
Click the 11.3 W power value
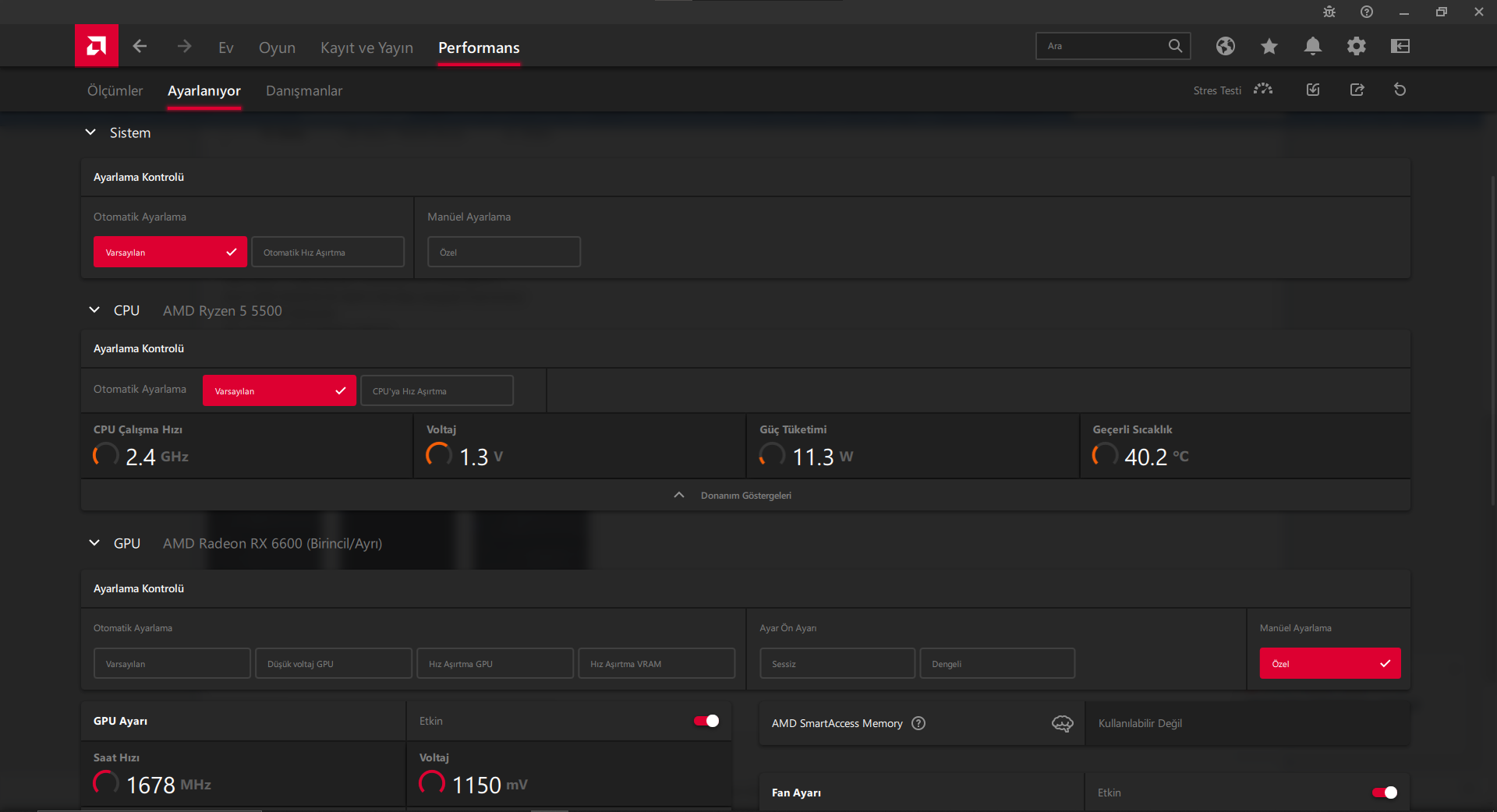[x=823, y=457]
